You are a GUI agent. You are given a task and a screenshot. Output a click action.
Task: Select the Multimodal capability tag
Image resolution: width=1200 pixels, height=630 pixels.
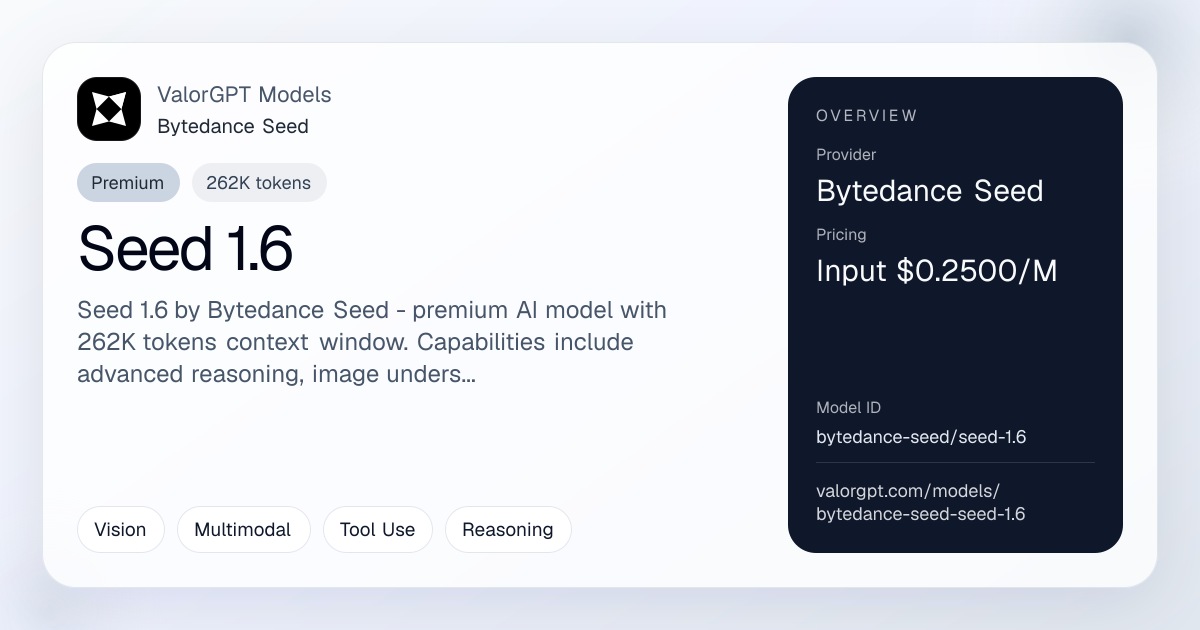pos(243,530)
